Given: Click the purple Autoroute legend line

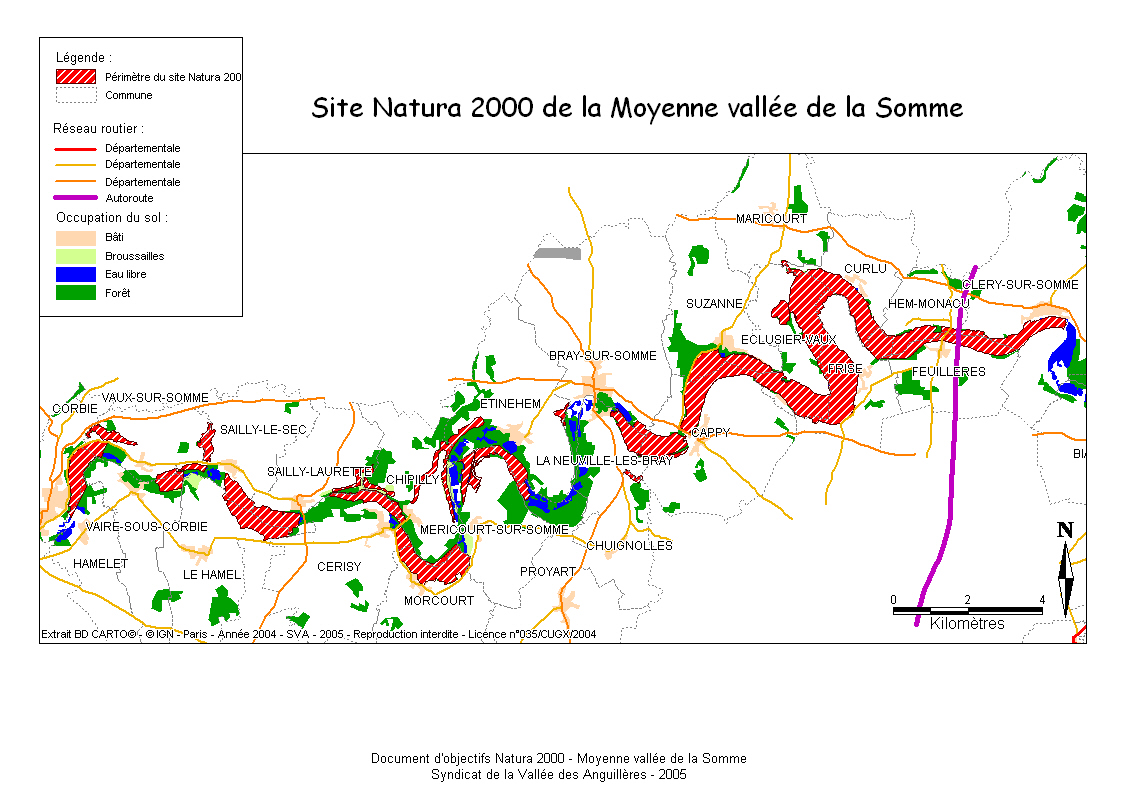Looking at the screenshot, I should click(x=76, y=198).
